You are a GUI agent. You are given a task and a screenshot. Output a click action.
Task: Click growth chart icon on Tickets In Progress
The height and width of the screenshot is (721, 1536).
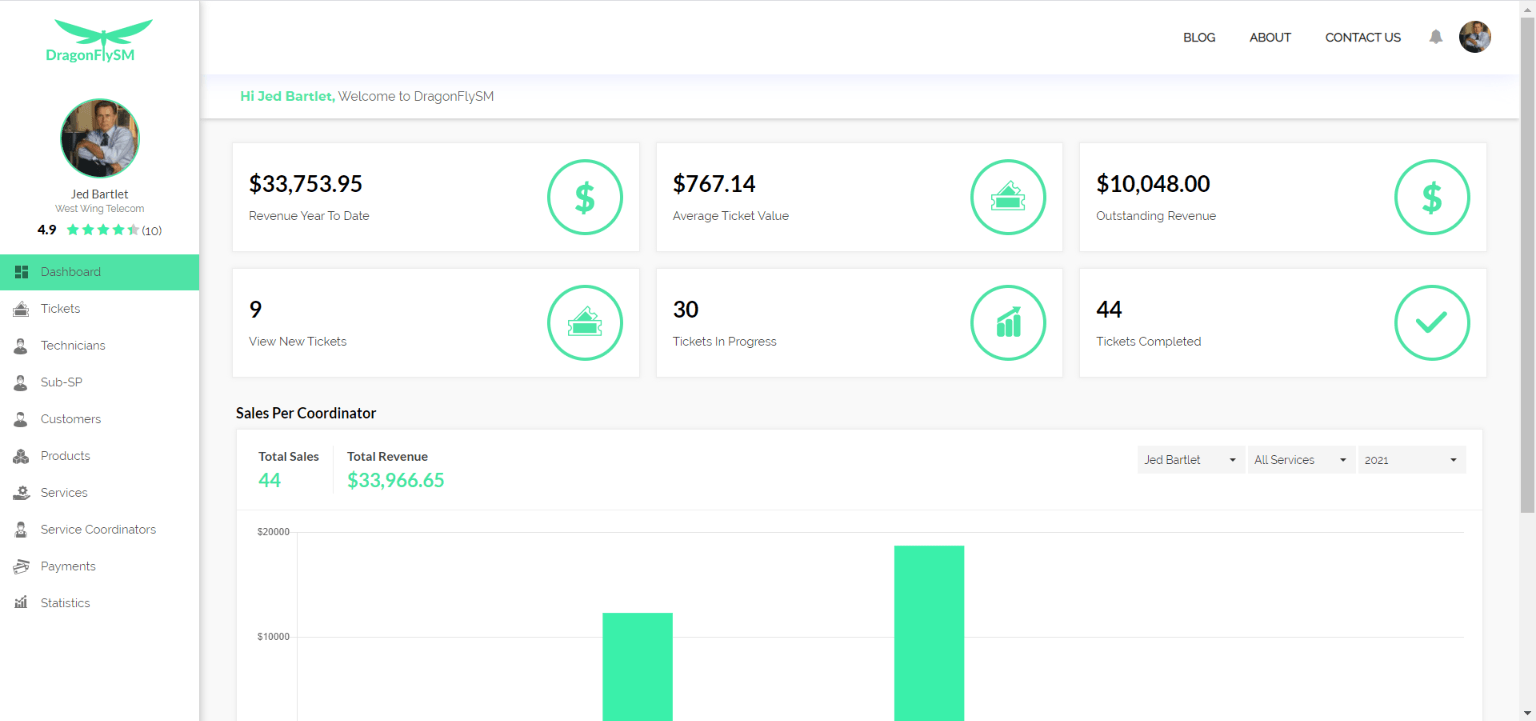coord(1008,323)
